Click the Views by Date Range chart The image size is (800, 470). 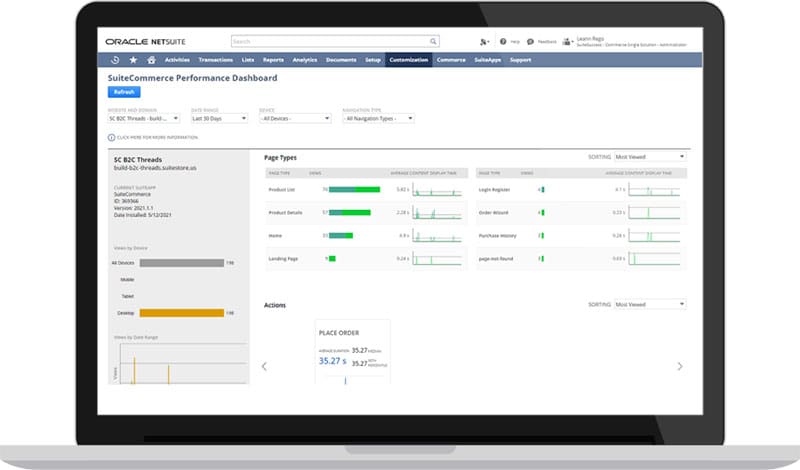(x=180, y=363)
